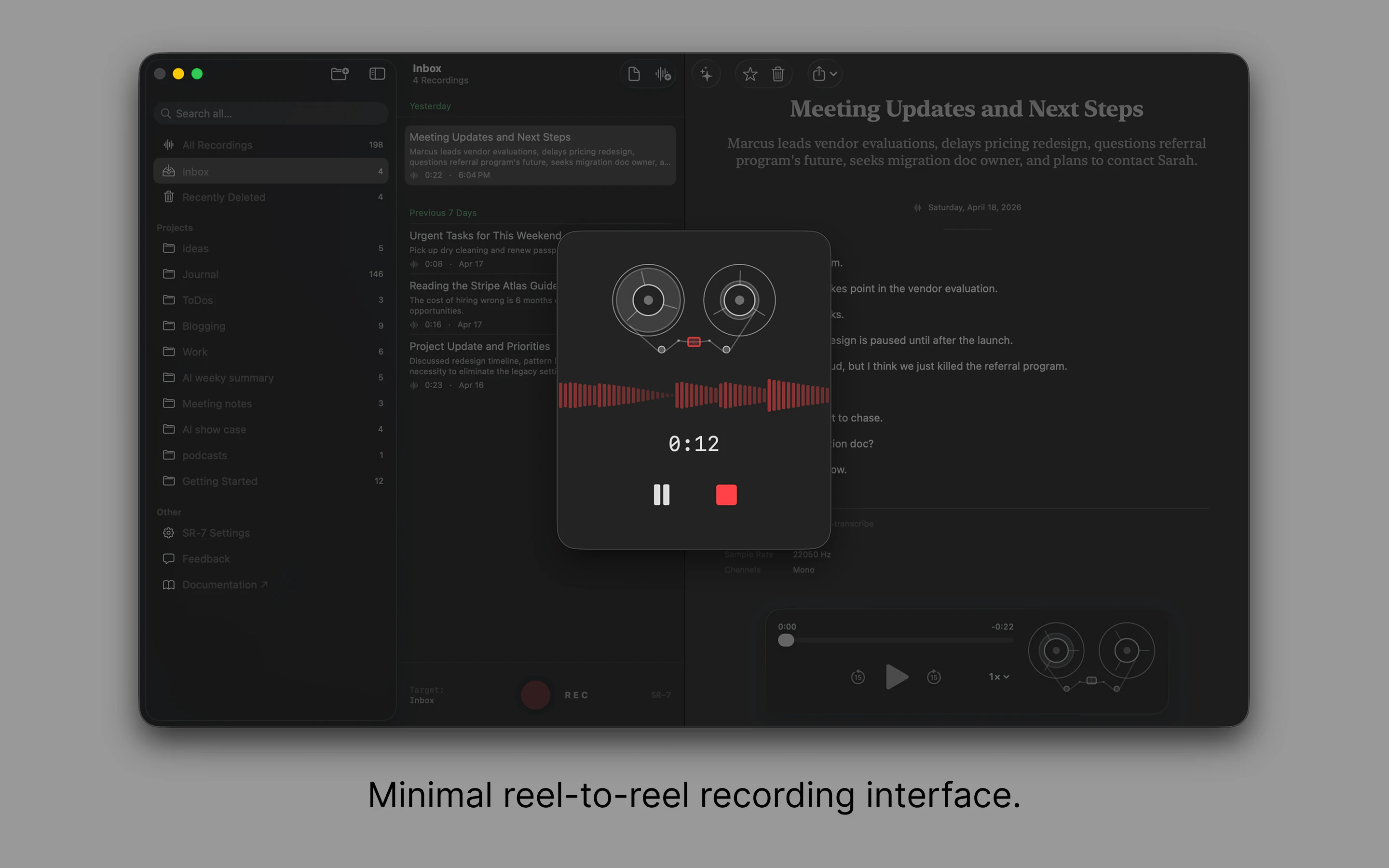The width and height of the screenshot is (1389, 868).
Task: Click the referral program transcript line
Action: pos(949,366)
